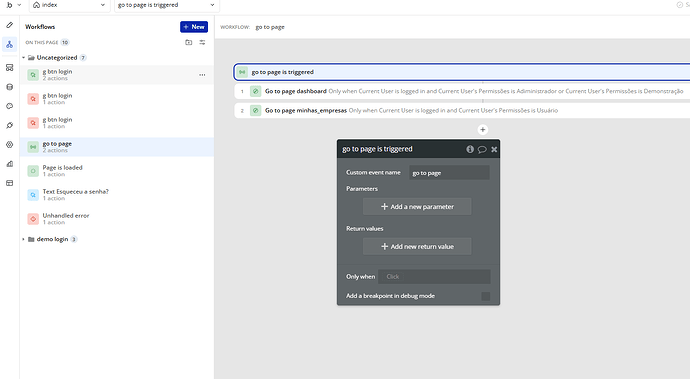Click the new folder icon in Workflows

[188, 42]
